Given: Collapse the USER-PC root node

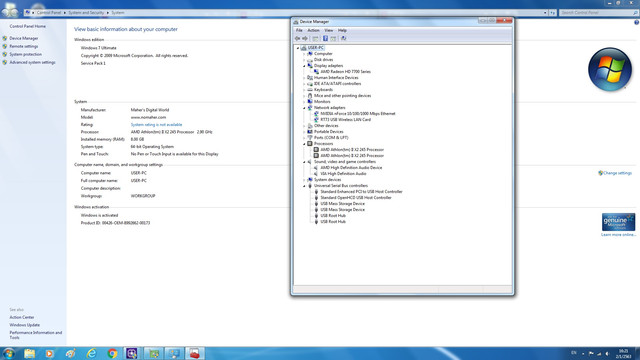Looking at the screenshot, I should (298, 48).
